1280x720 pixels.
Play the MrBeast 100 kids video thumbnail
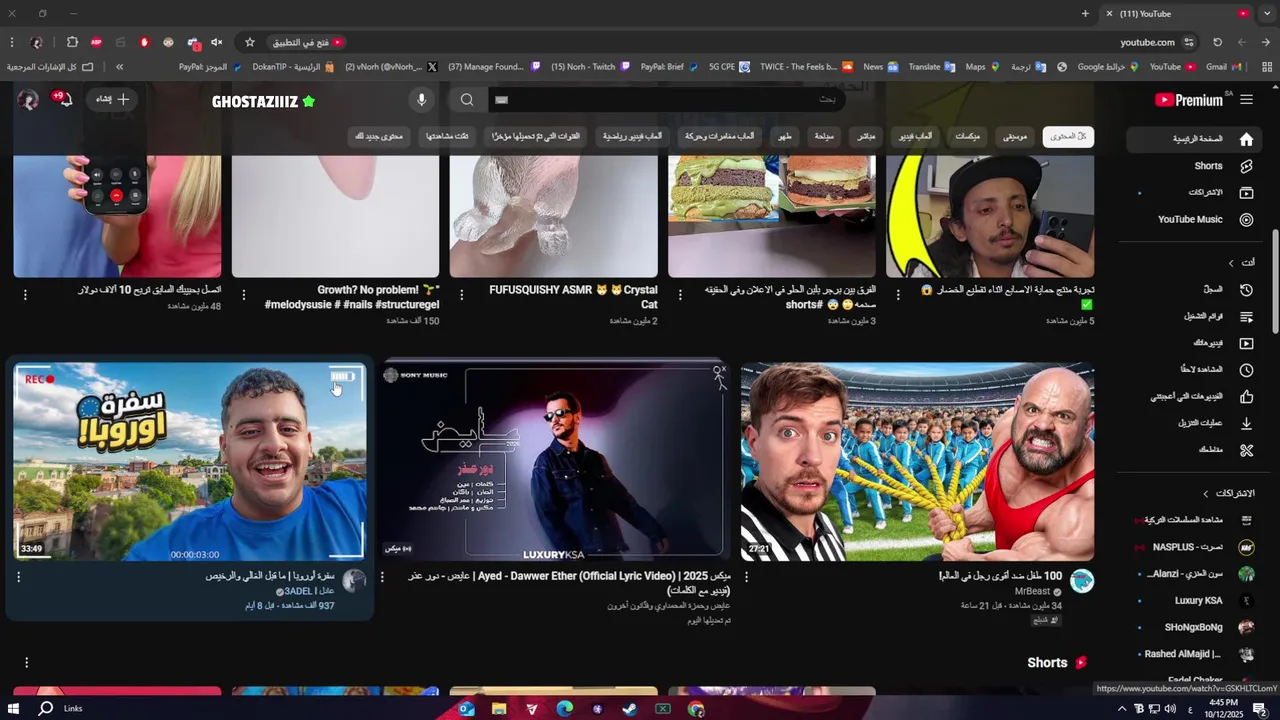[917, 462]
